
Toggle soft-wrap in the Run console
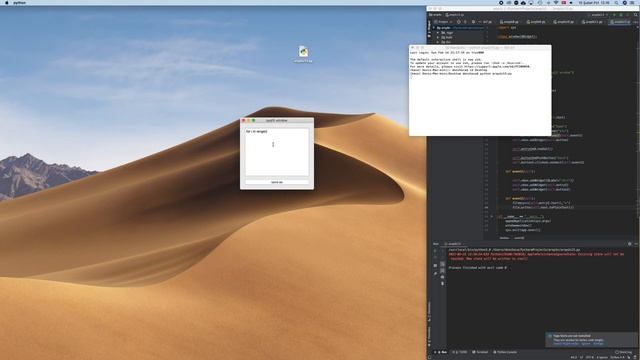tap(442, 264)
